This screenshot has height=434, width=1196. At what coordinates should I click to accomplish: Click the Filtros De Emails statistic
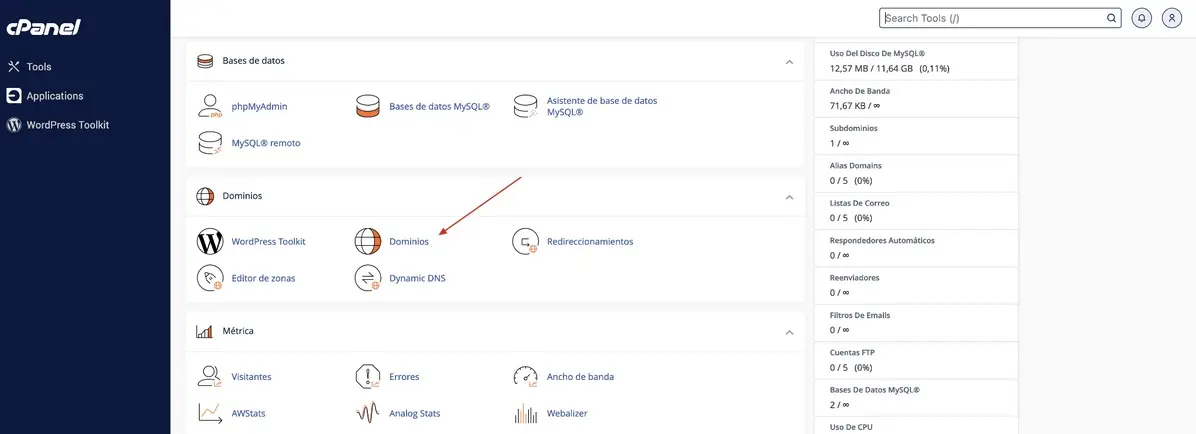[x=917, y=323]
